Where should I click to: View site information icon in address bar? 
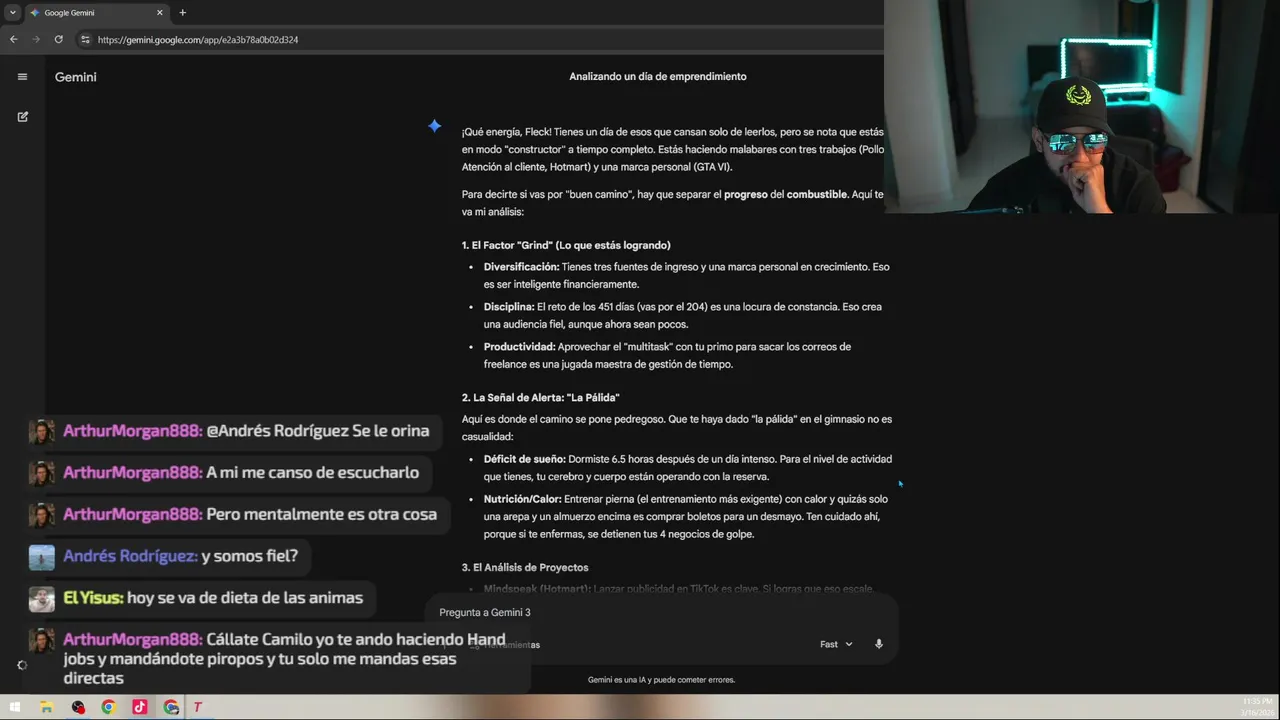coord(85,39)
